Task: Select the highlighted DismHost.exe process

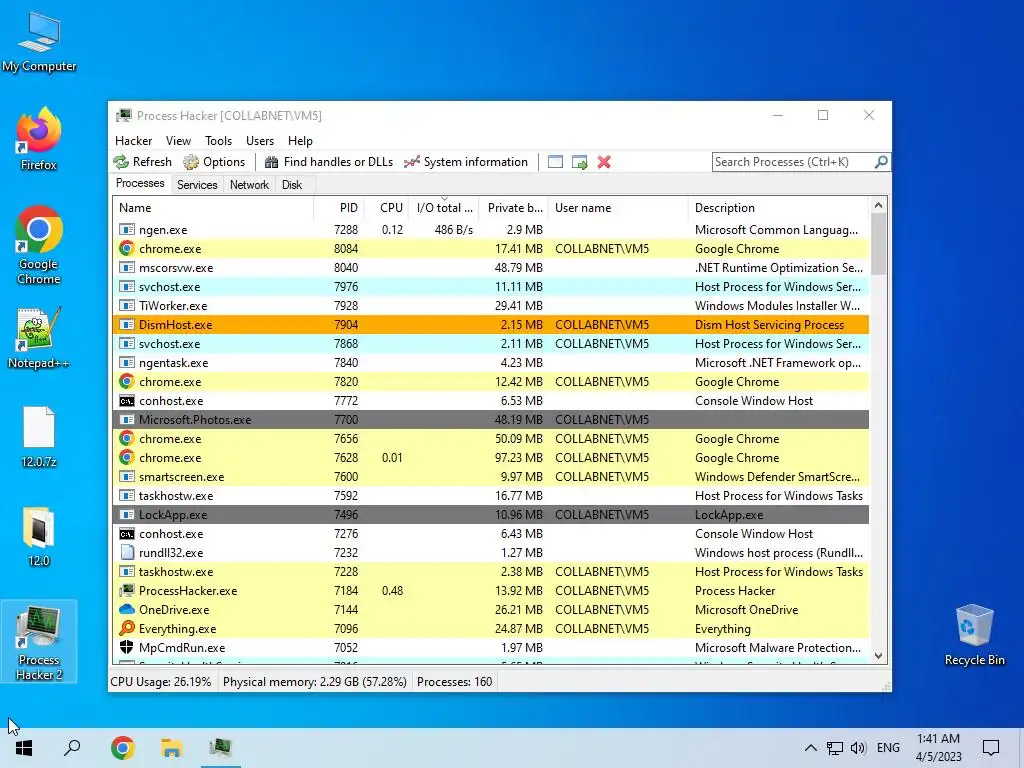Action: (491, 325)
